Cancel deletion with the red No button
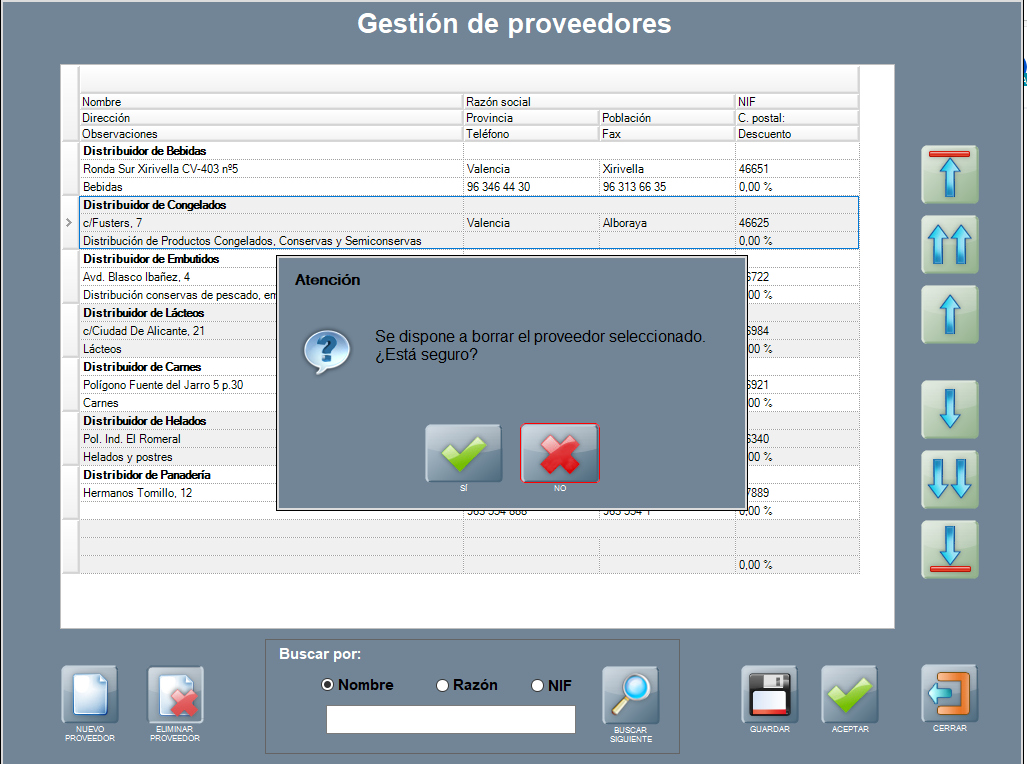The width and height of the screenshot is (1027, 764). click(559, 453)
